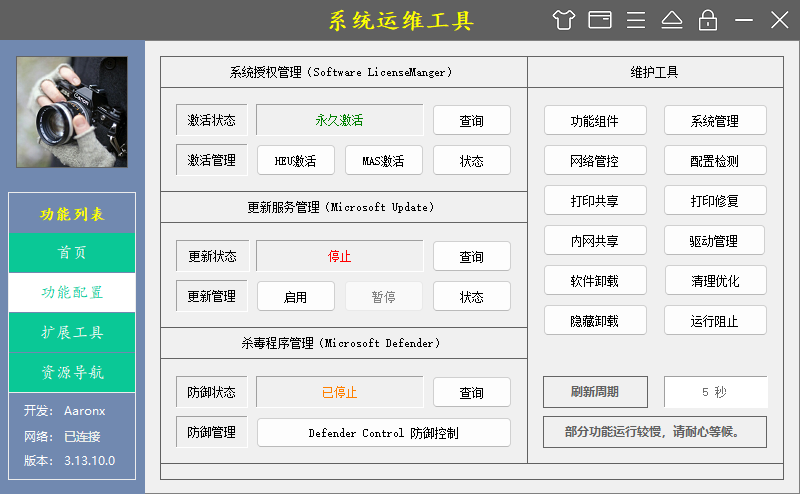Screen dimensions: 800x494
Task: Open 系统管理 maintenance tool
Action: tap(715, 120)
